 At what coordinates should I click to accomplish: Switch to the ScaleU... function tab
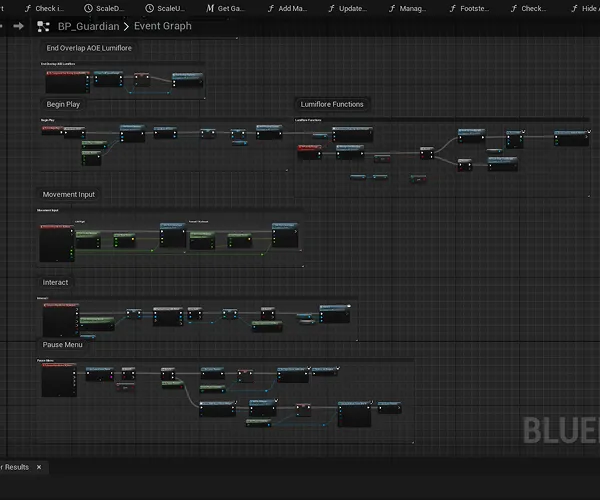tap(169, 8)
